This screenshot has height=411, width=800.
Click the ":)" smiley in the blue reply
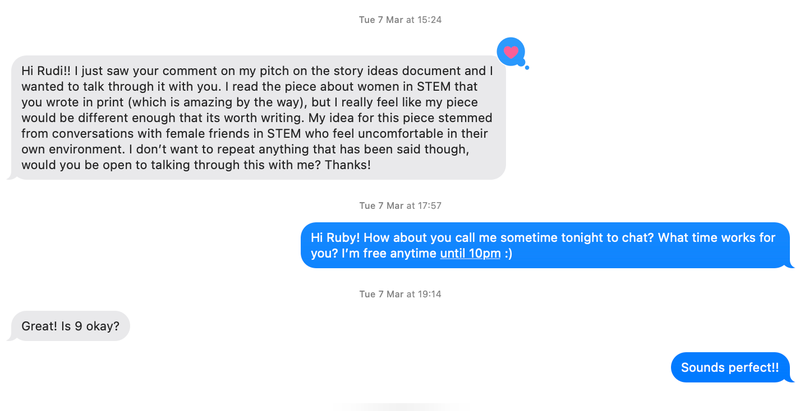(x=509, y=254)
